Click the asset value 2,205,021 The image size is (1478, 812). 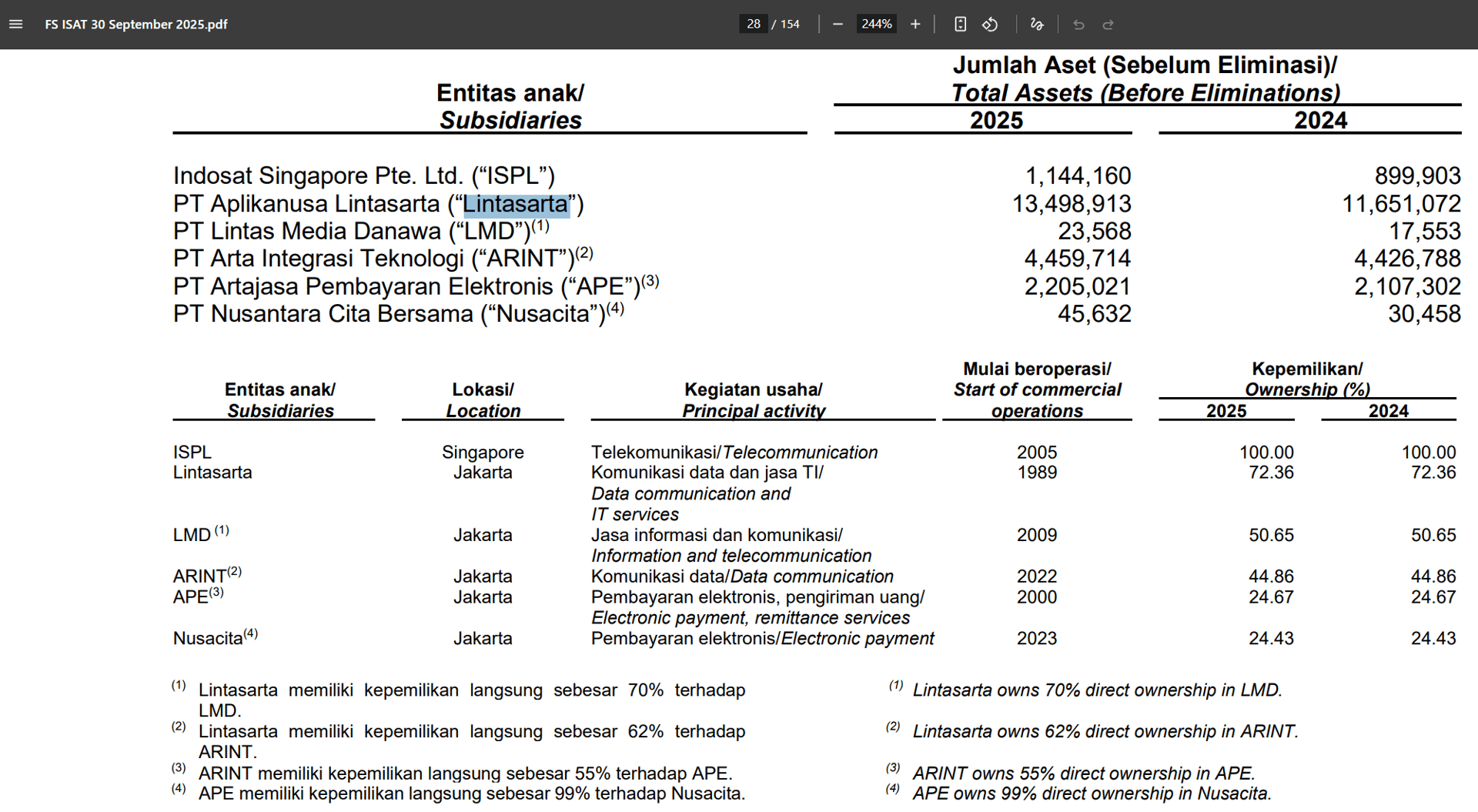[1078, 286]
